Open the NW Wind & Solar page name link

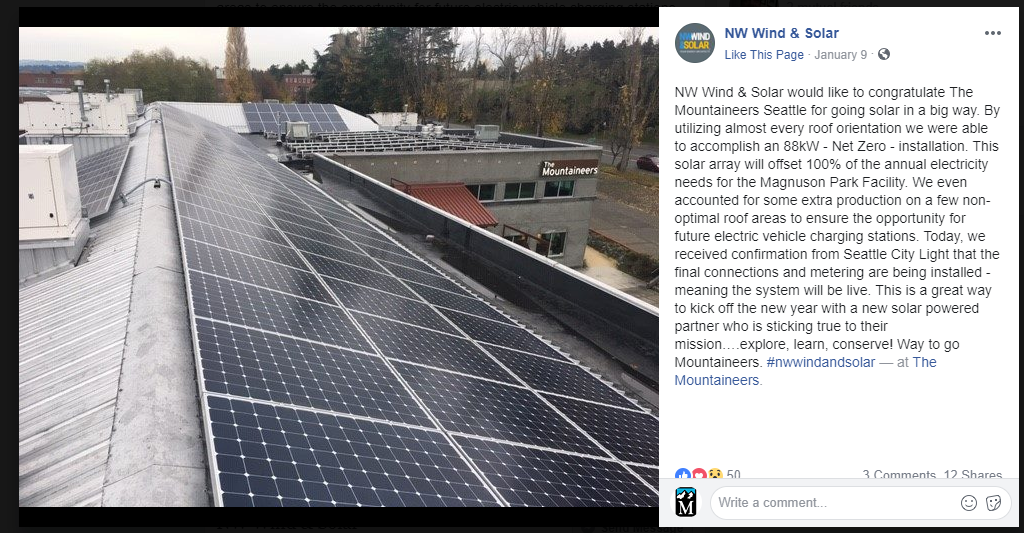point(781,33)
